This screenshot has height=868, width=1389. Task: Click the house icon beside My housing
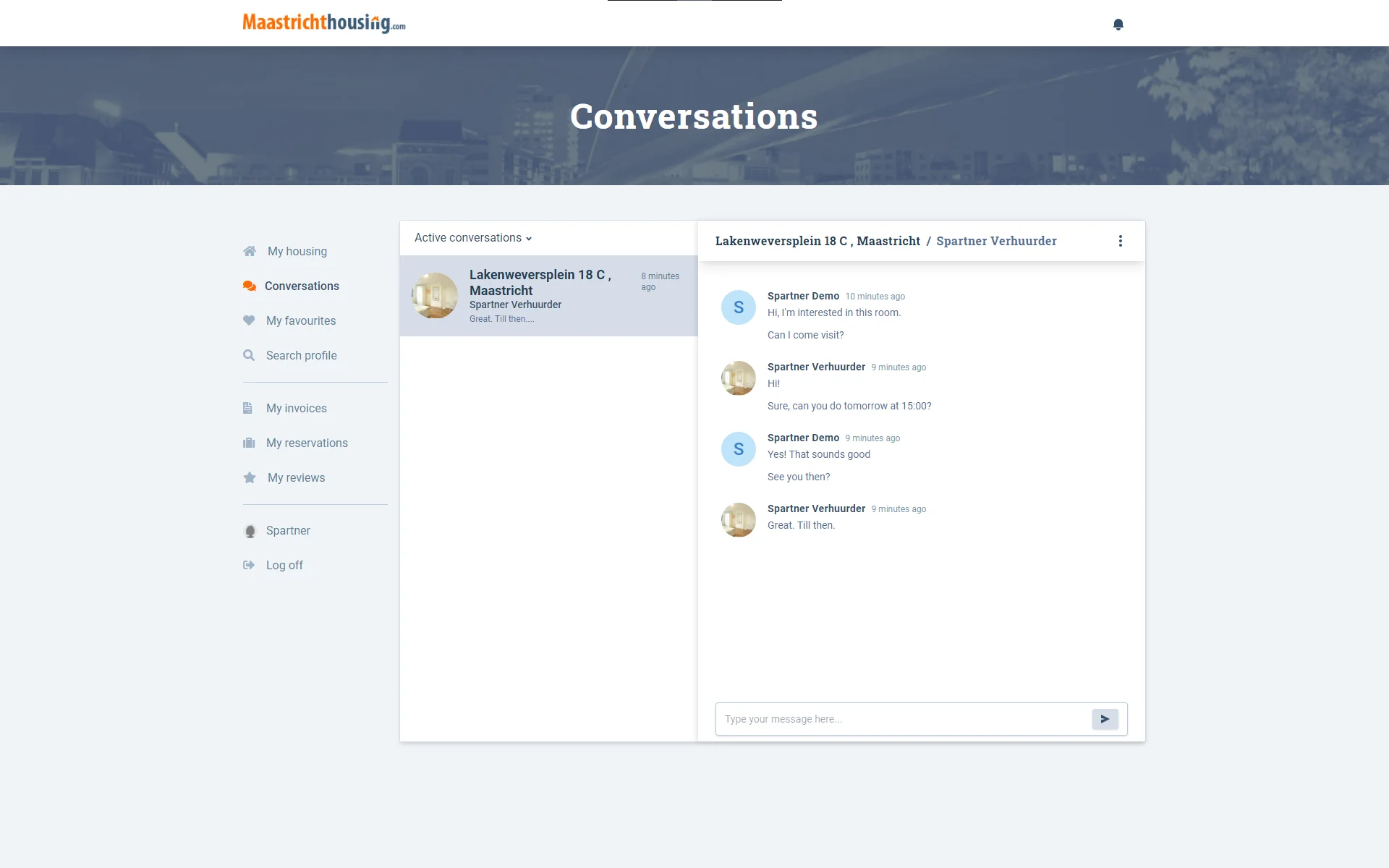(250, 251)
